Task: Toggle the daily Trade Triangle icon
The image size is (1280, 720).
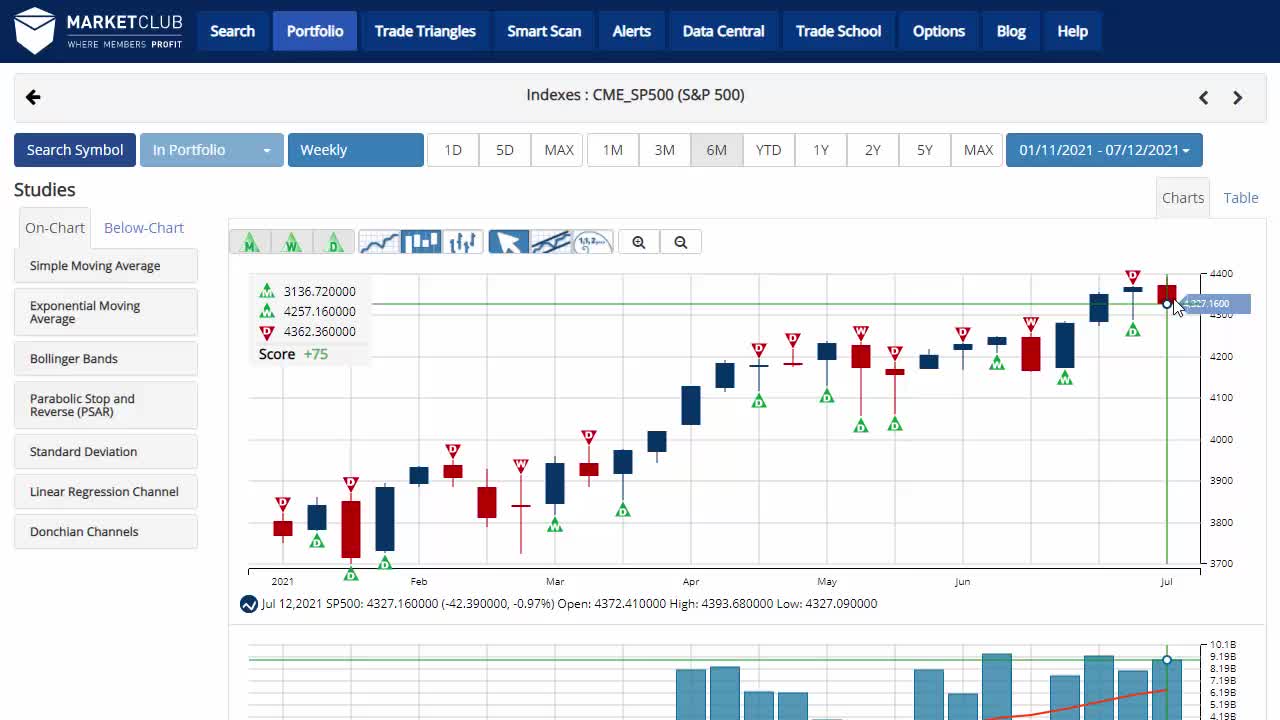Action: pyautogui.click(x=334, y=242)
